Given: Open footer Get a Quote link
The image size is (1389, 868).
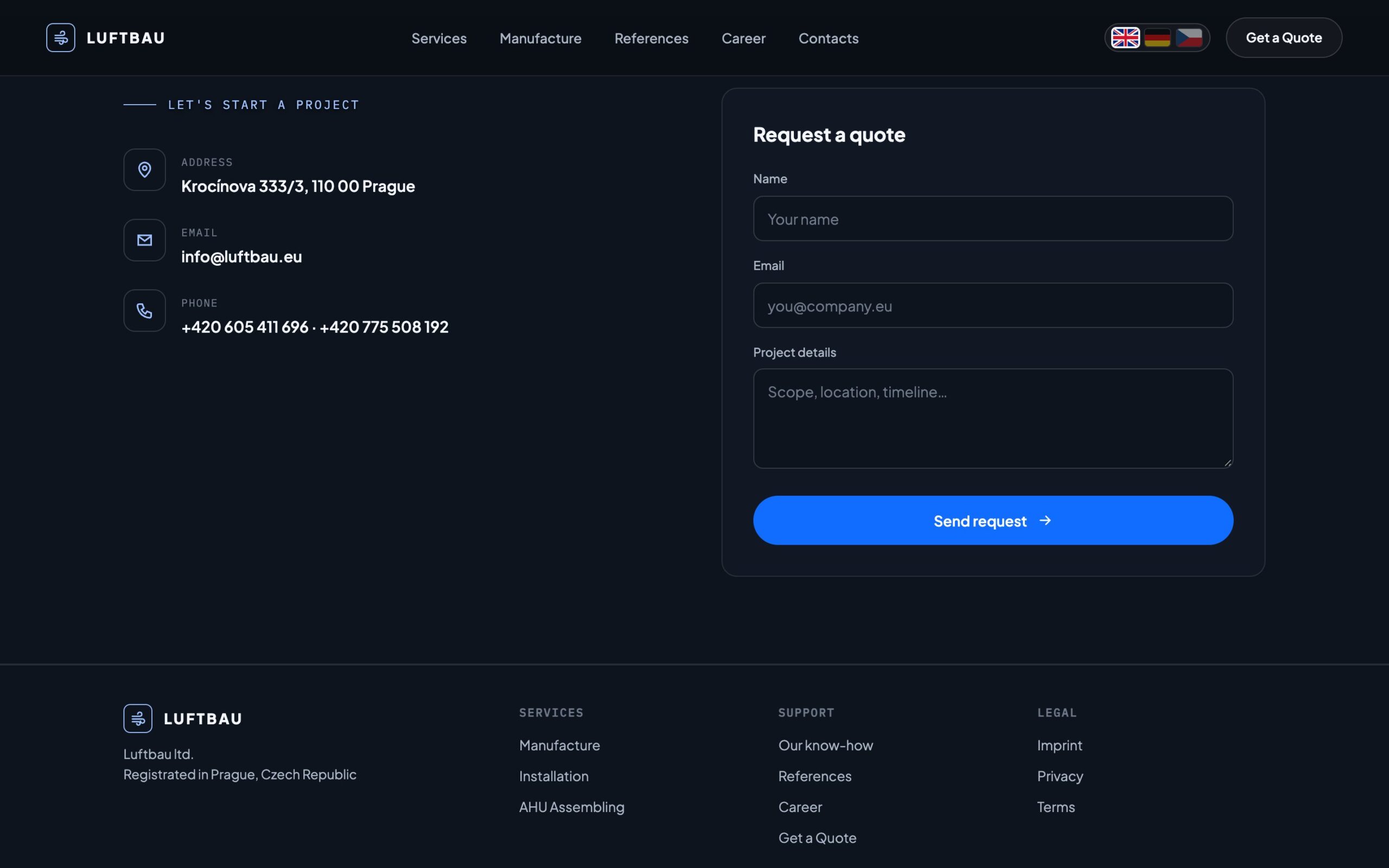Looking at the screenshot, I should point(817,838).
